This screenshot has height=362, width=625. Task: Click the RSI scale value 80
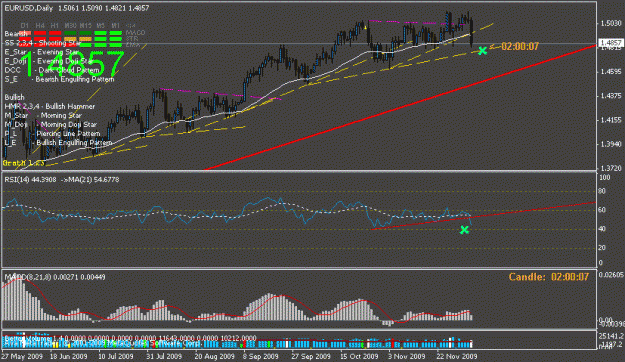click(x=602, y=191)
